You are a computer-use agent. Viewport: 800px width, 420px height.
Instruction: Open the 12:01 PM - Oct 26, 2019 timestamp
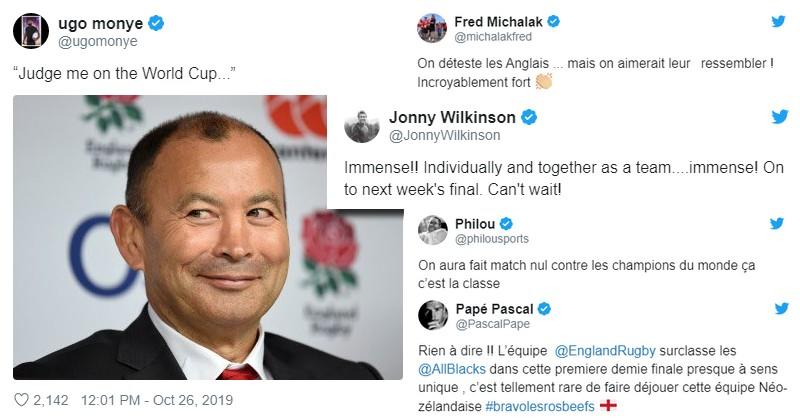173,401
